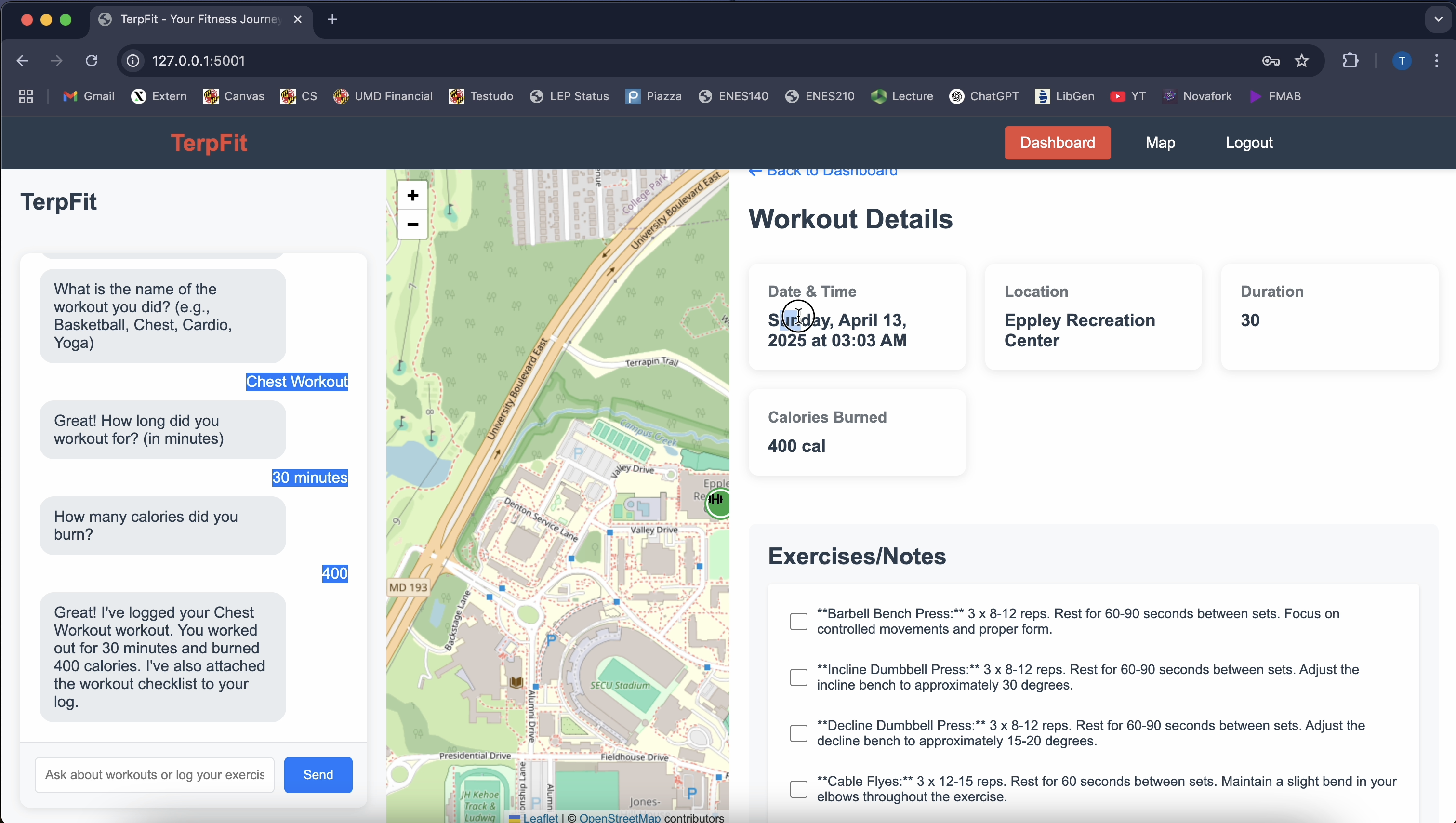Screen dimensions: 1456x823
Task: Open the Chrome three-dot menu
Action: (1436, 61)
